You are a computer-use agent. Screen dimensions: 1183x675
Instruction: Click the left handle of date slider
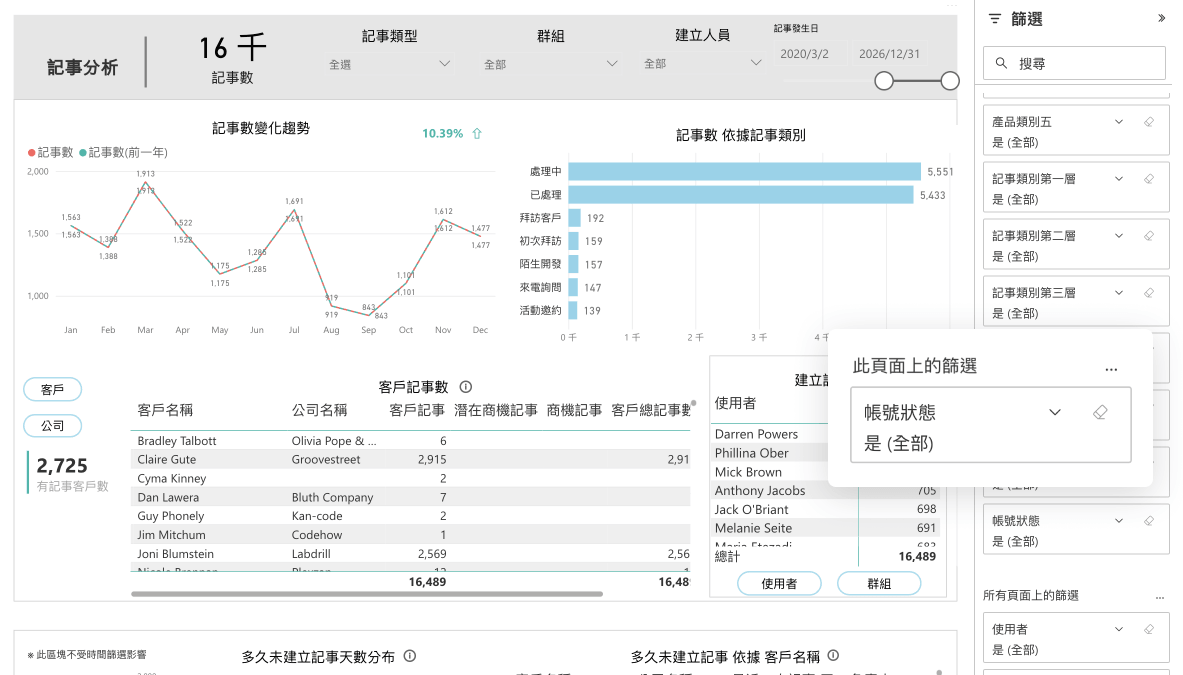[883, 81]
